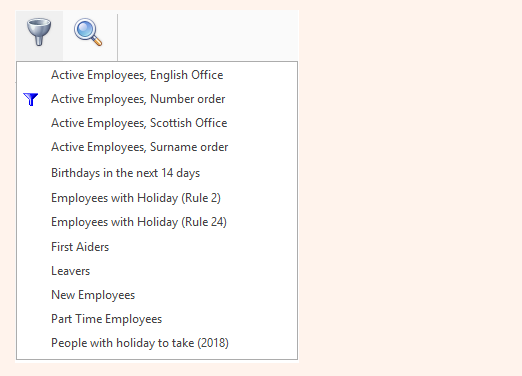Select Birthdays in the next 14 days

125,173
